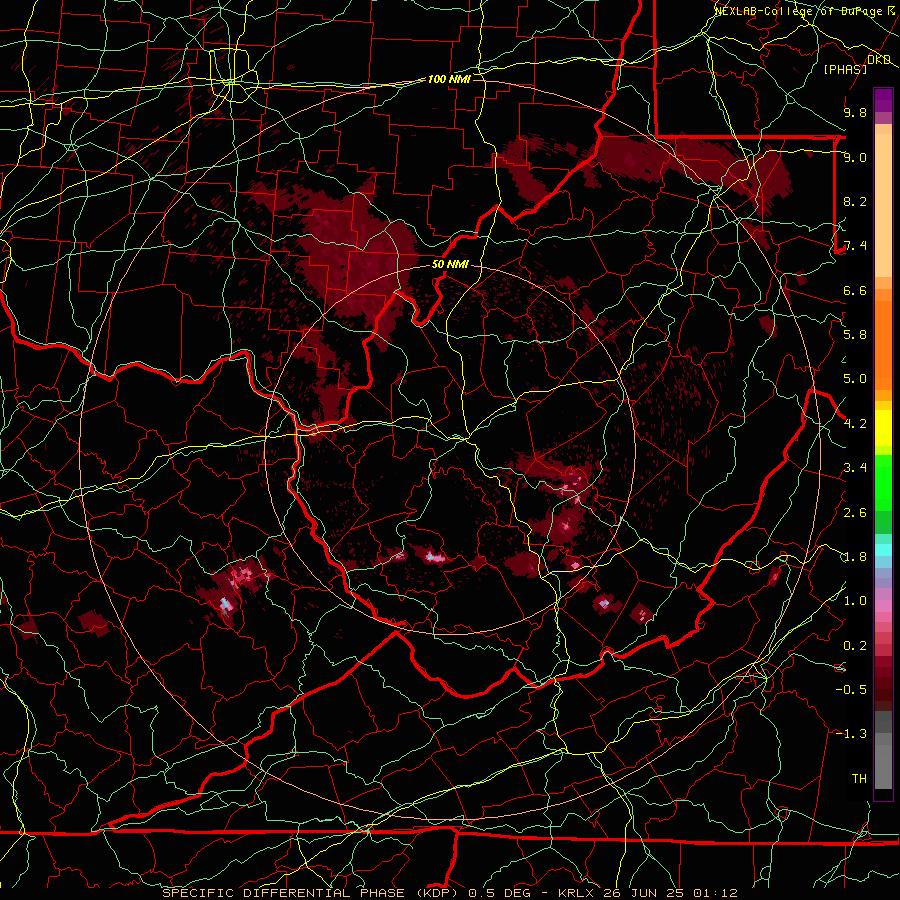The image size is (900, 900).
Task: Click the 6.6 scale value
Action: [855, 290]
